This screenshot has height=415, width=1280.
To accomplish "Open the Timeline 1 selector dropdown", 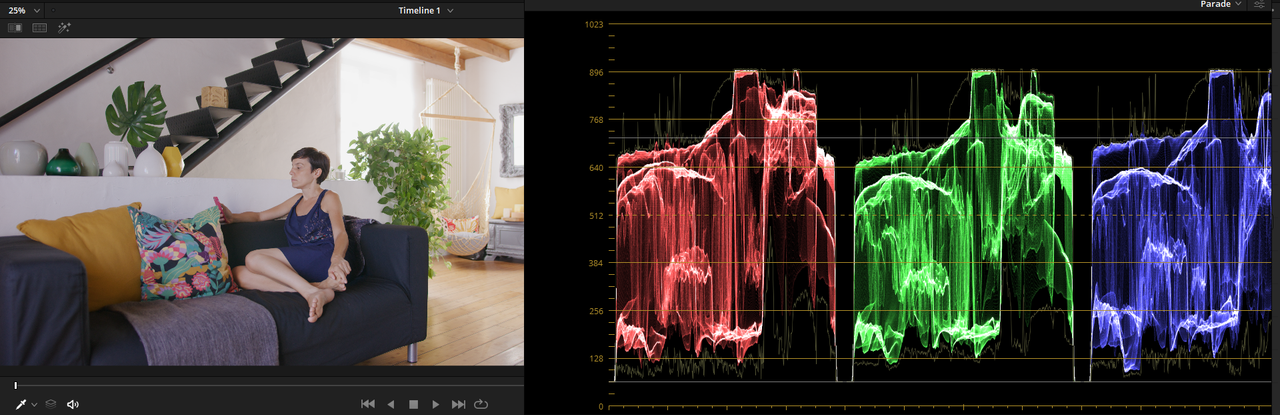I will pos(425,10).
